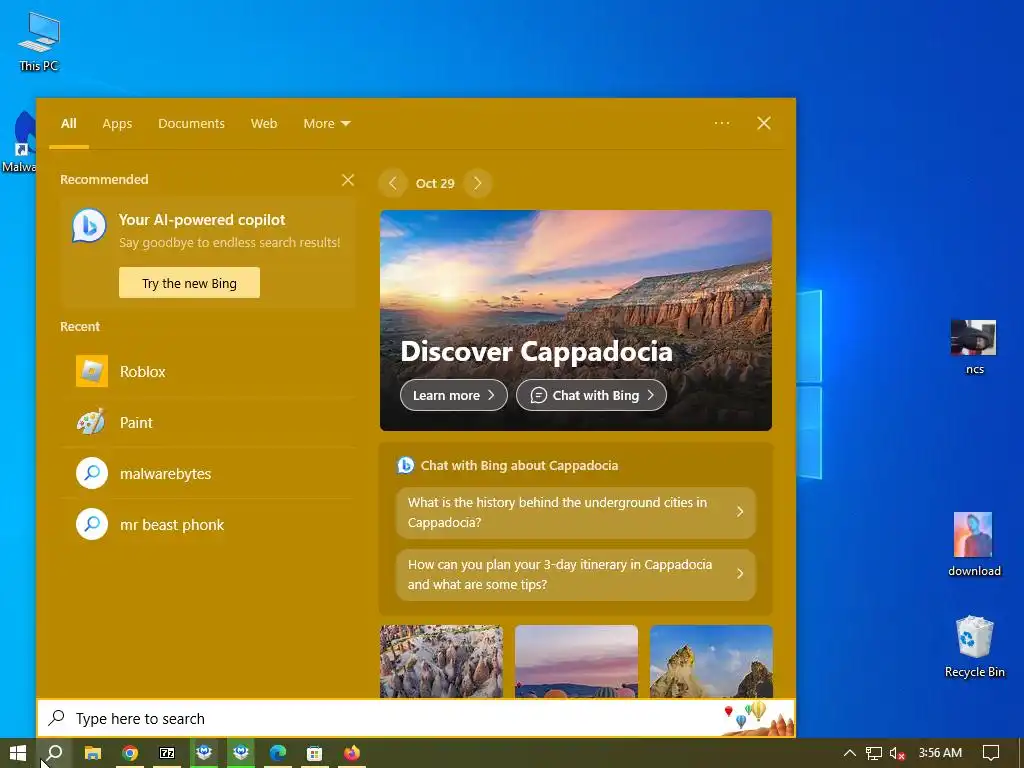Image resolution: width=1024 pixels, height=768 pixels.
Task: Open network status tray icon
Action: (874, 753)
